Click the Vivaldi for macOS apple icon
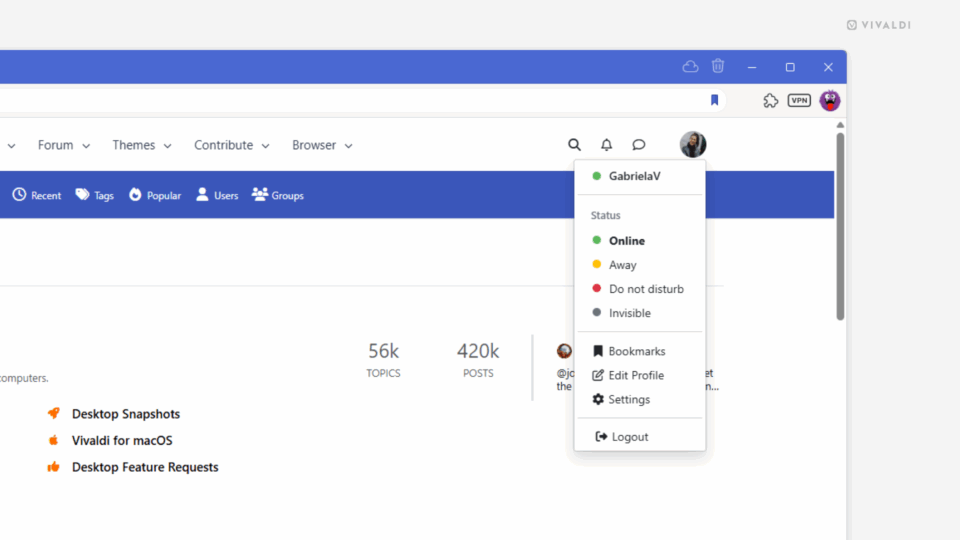Viewport: 960px width, 540px height. [x=53, y=440]
